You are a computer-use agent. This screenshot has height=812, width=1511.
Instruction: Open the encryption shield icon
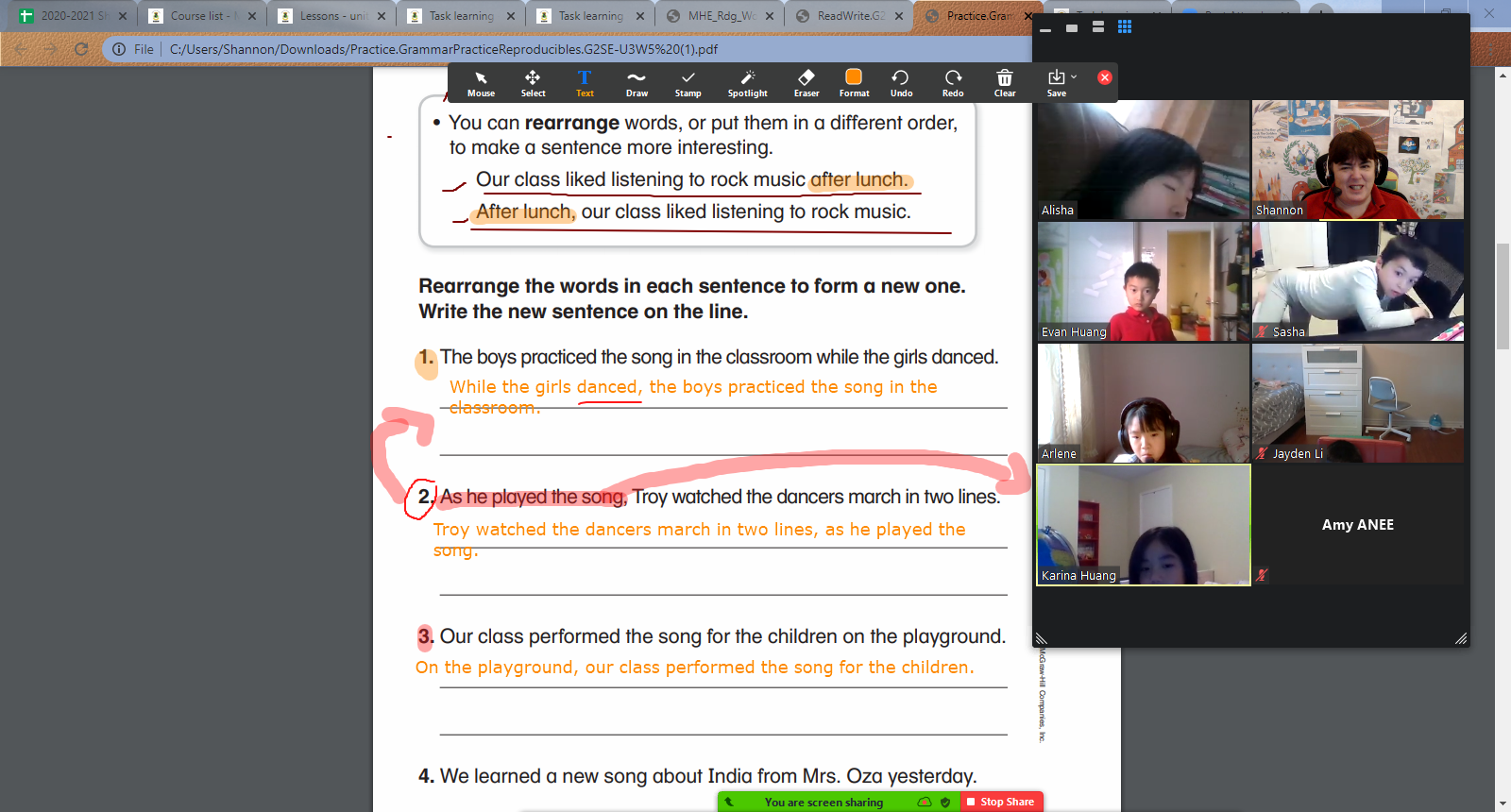[945, 802]
